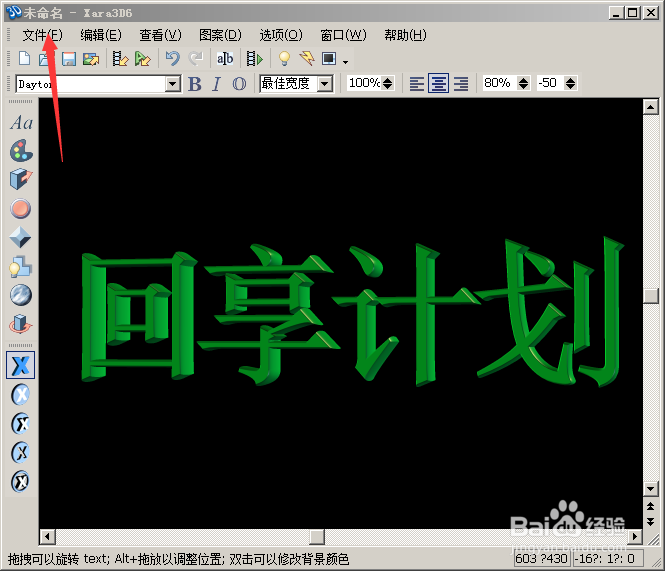Open texture options with the sphere icon
Screen dimensions: 665x571
(x=21, y=295)
